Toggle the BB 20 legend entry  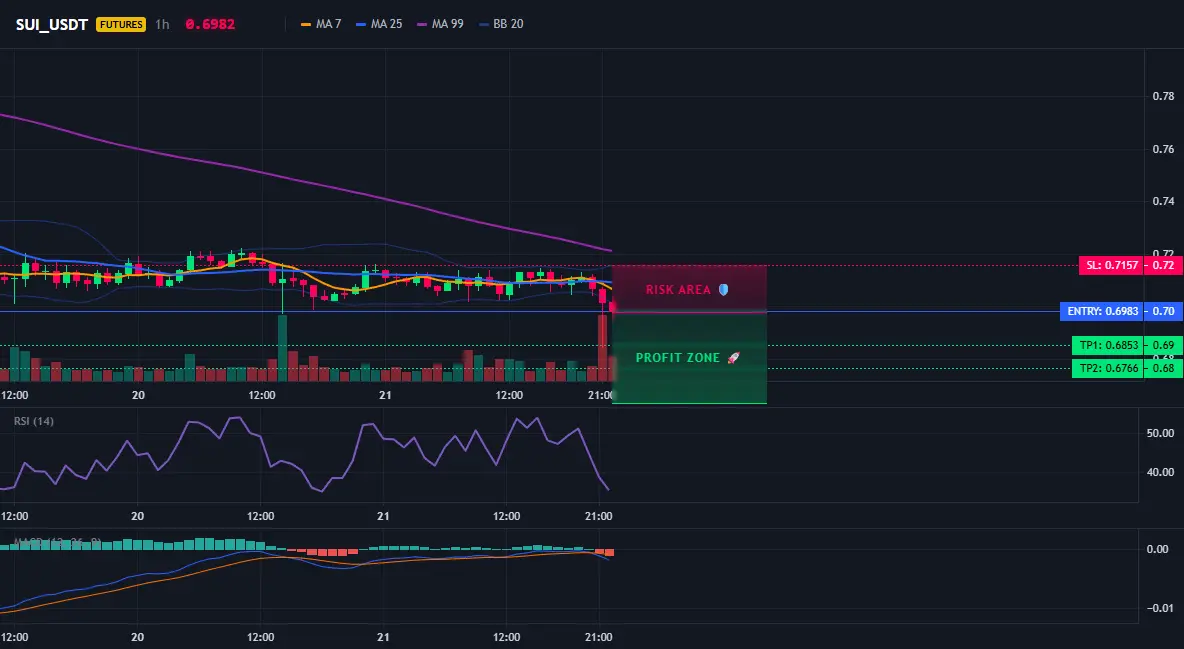[501, 24]
